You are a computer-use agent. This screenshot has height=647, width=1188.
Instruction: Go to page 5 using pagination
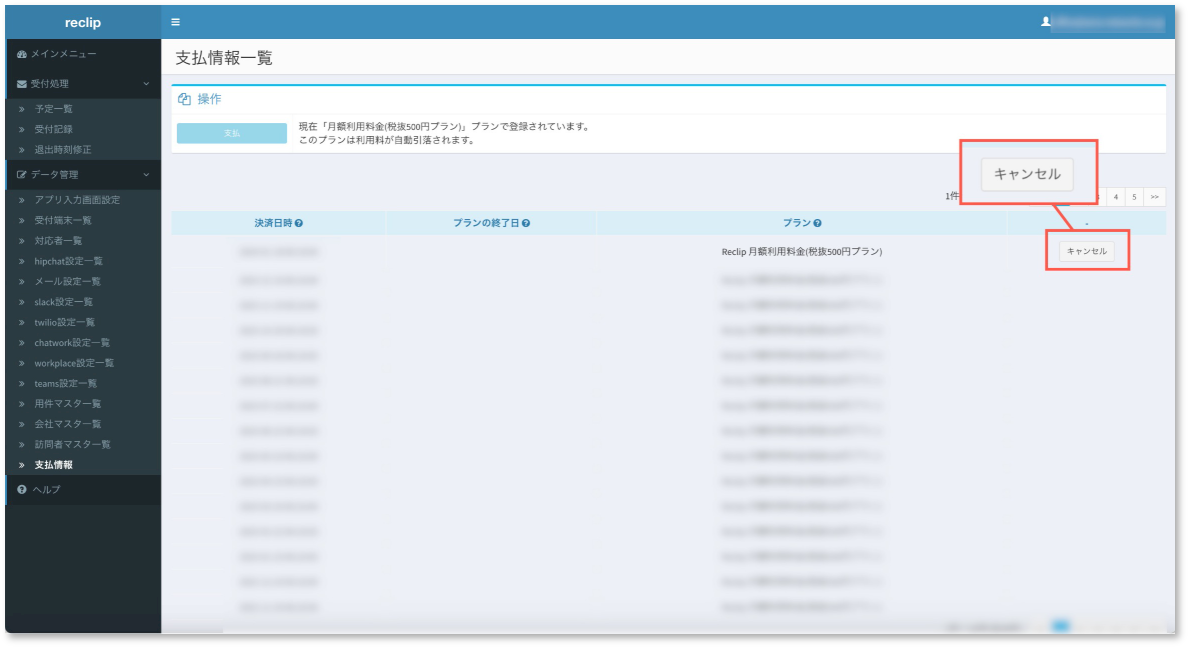point(1134,197)
